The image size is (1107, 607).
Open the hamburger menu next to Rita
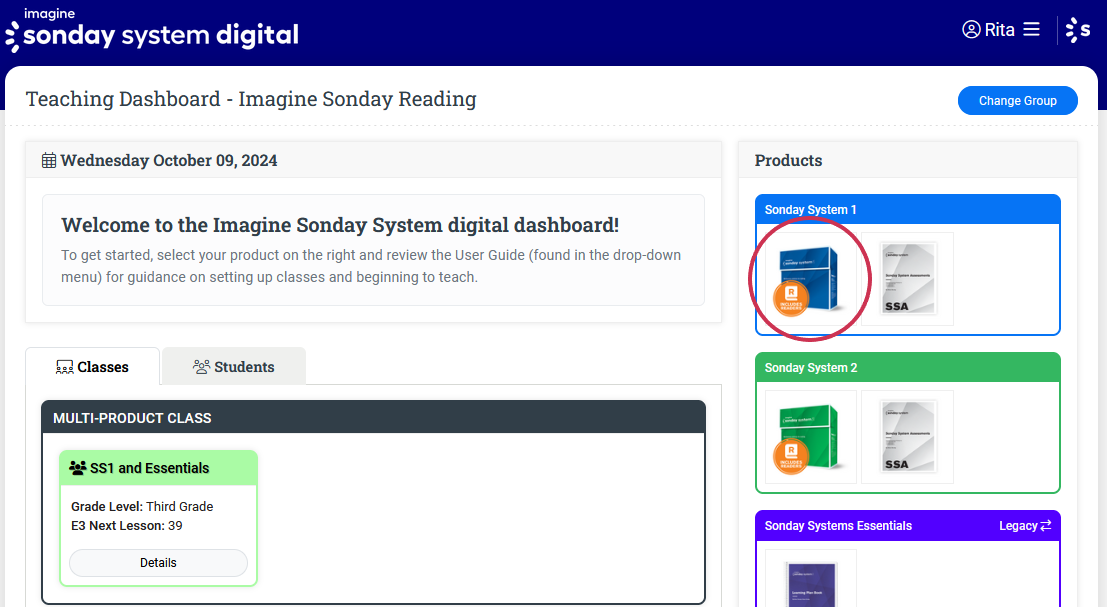1031,30
